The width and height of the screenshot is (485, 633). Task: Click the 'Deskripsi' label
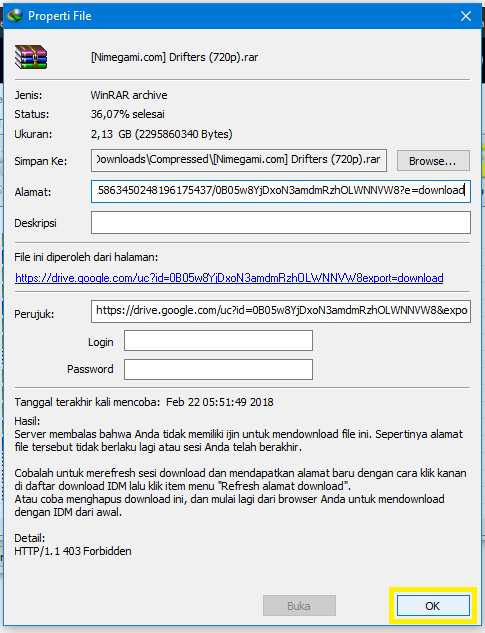(36, 223)
